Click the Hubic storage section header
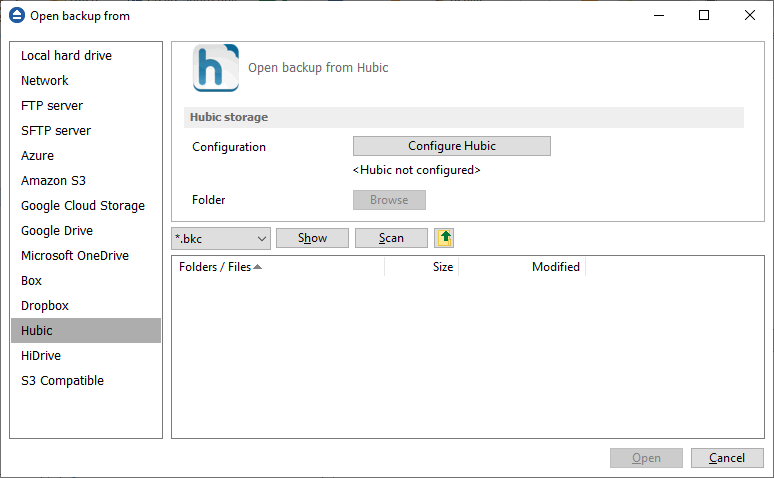 click(464, 118)
